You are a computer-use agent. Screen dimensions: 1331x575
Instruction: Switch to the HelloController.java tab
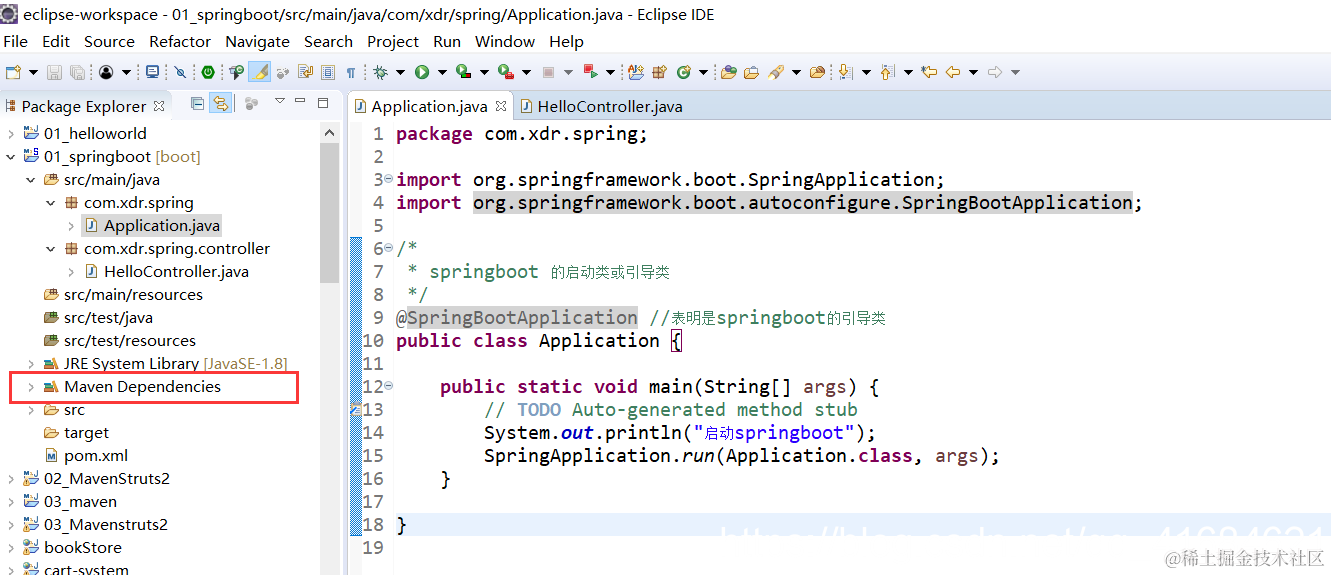600,106
